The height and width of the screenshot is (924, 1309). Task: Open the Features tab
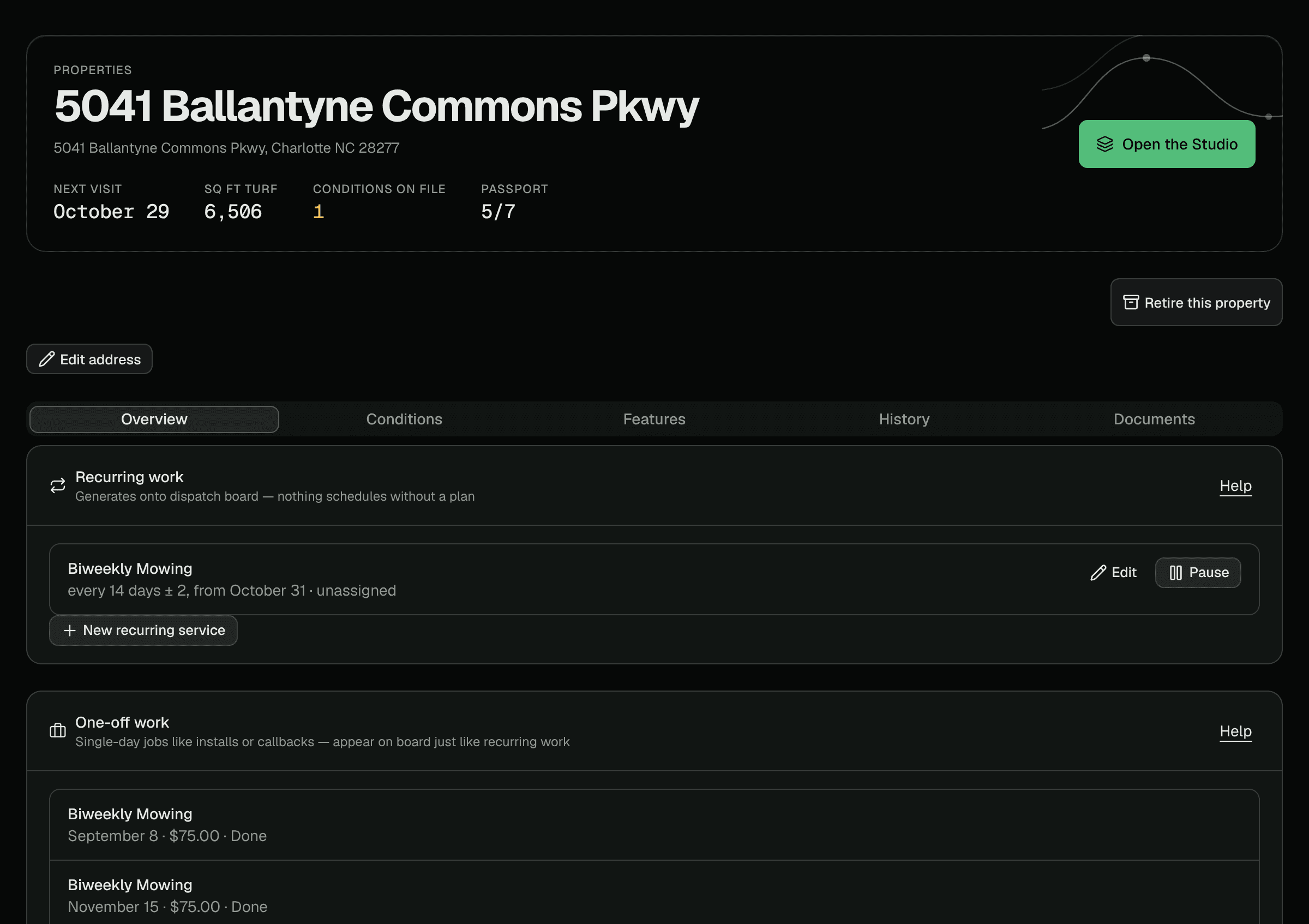point(654,419)
